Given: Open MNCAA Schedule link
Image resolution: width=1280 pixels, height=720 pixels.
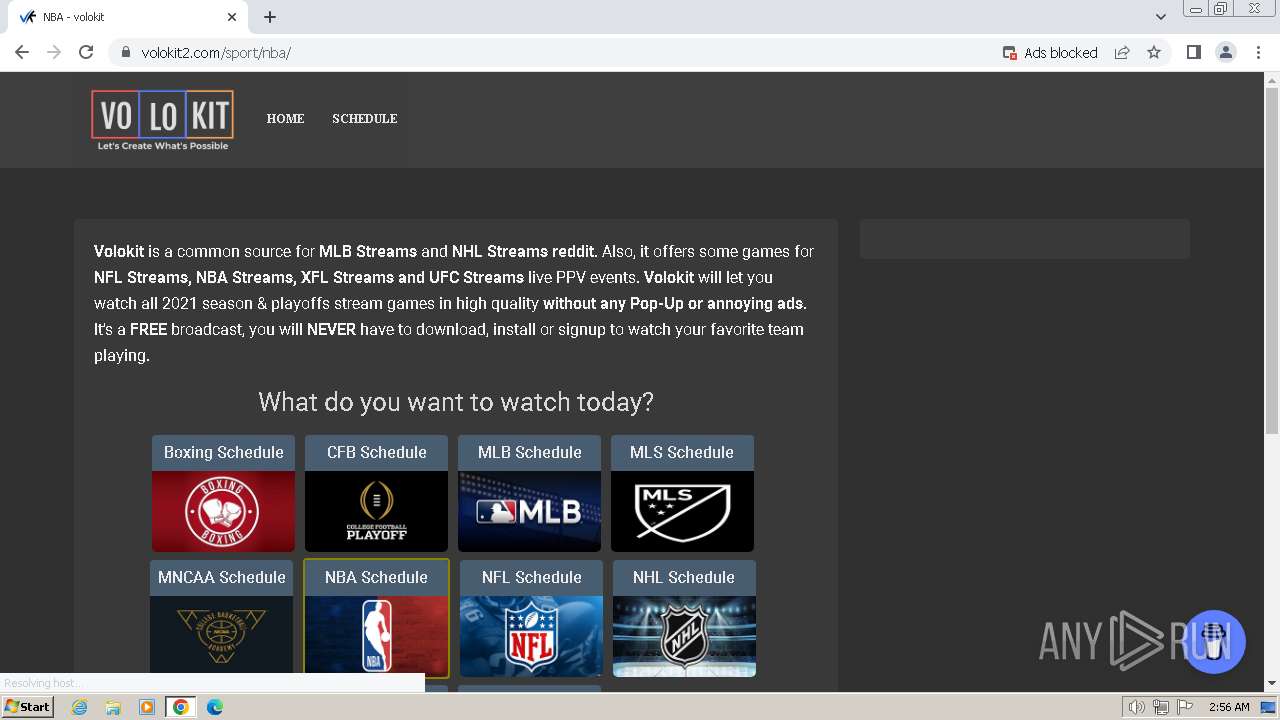Looking at the screenshot, I should click(222, 577).
